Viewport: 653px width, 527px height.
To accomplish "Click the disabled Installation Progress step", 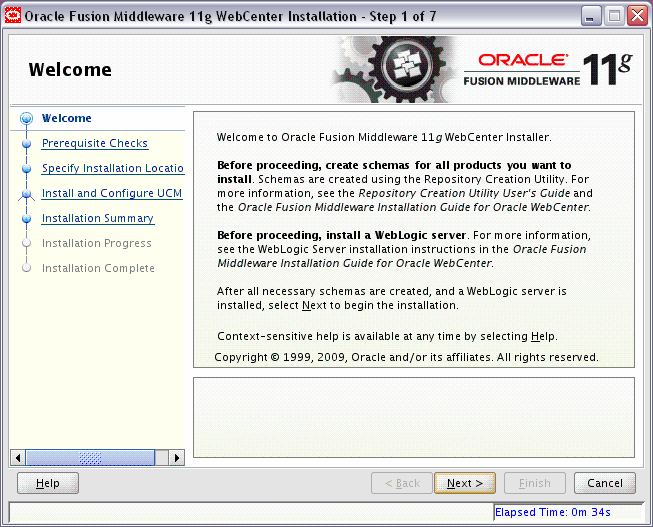I will pos(97,243).
